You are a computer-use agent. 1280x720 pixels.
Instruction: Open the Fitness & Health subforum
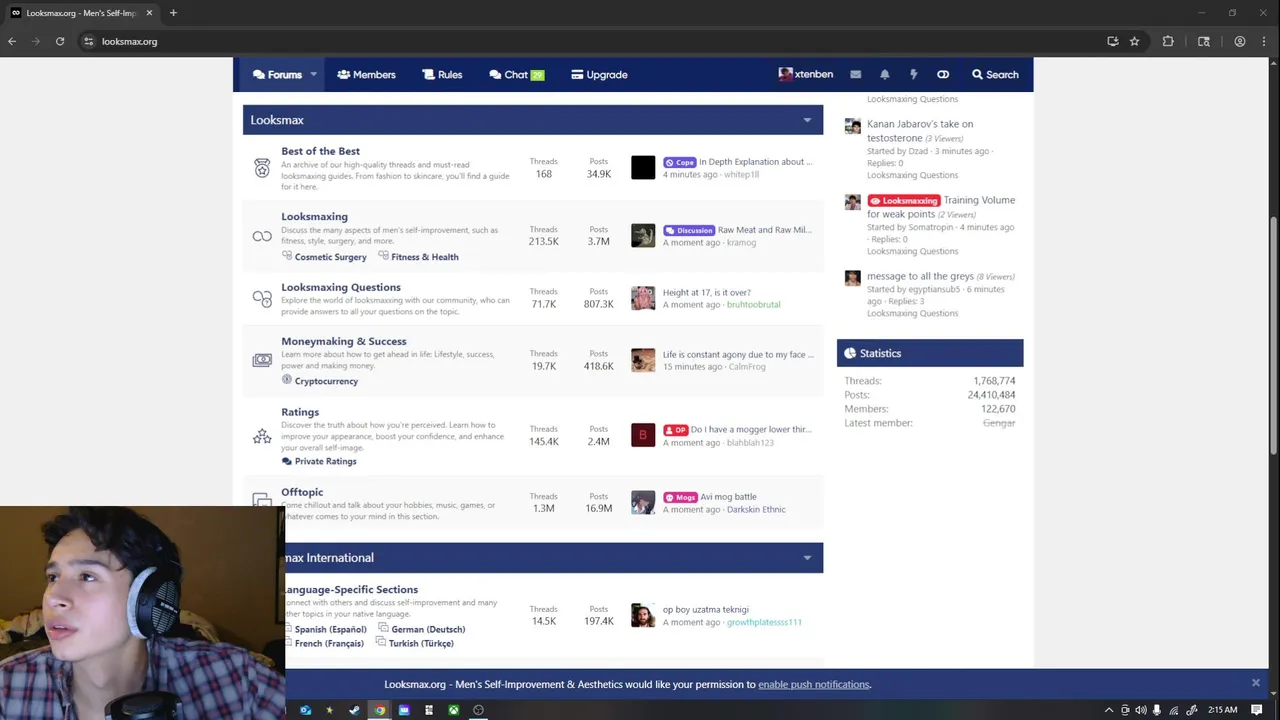click(424, 257)
